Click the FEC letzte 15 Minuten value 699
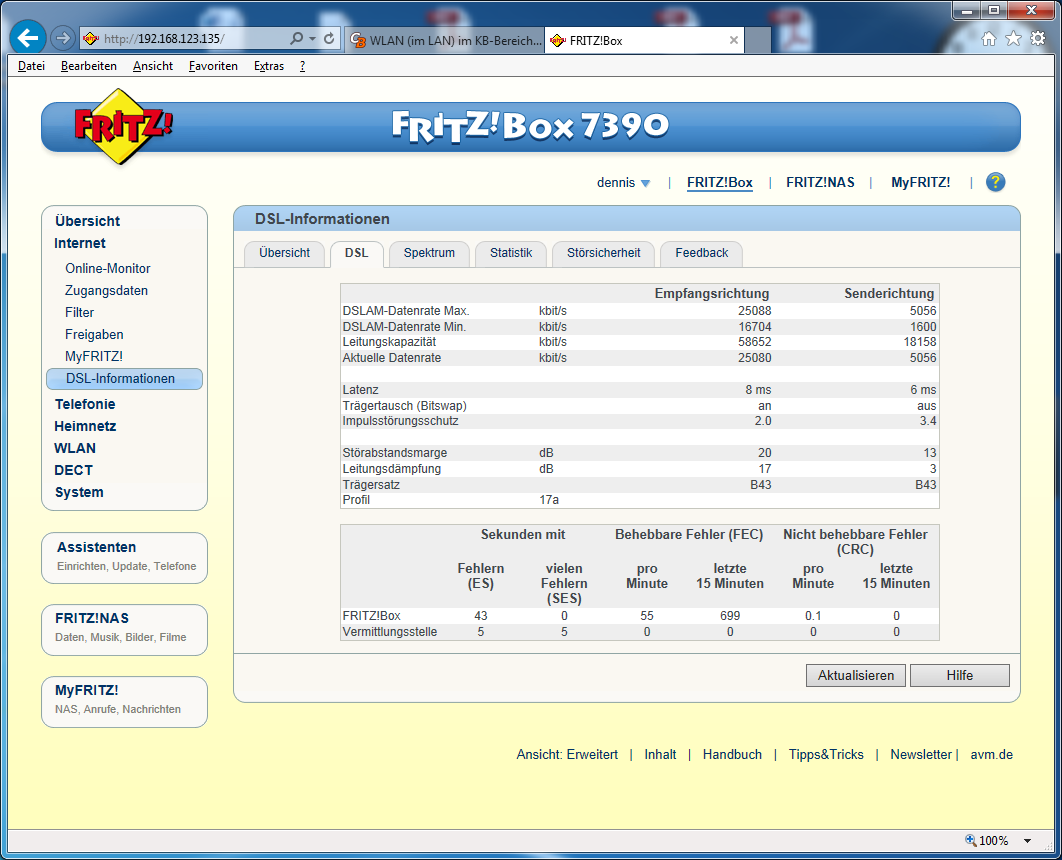1062x860 pixels. 730,616
